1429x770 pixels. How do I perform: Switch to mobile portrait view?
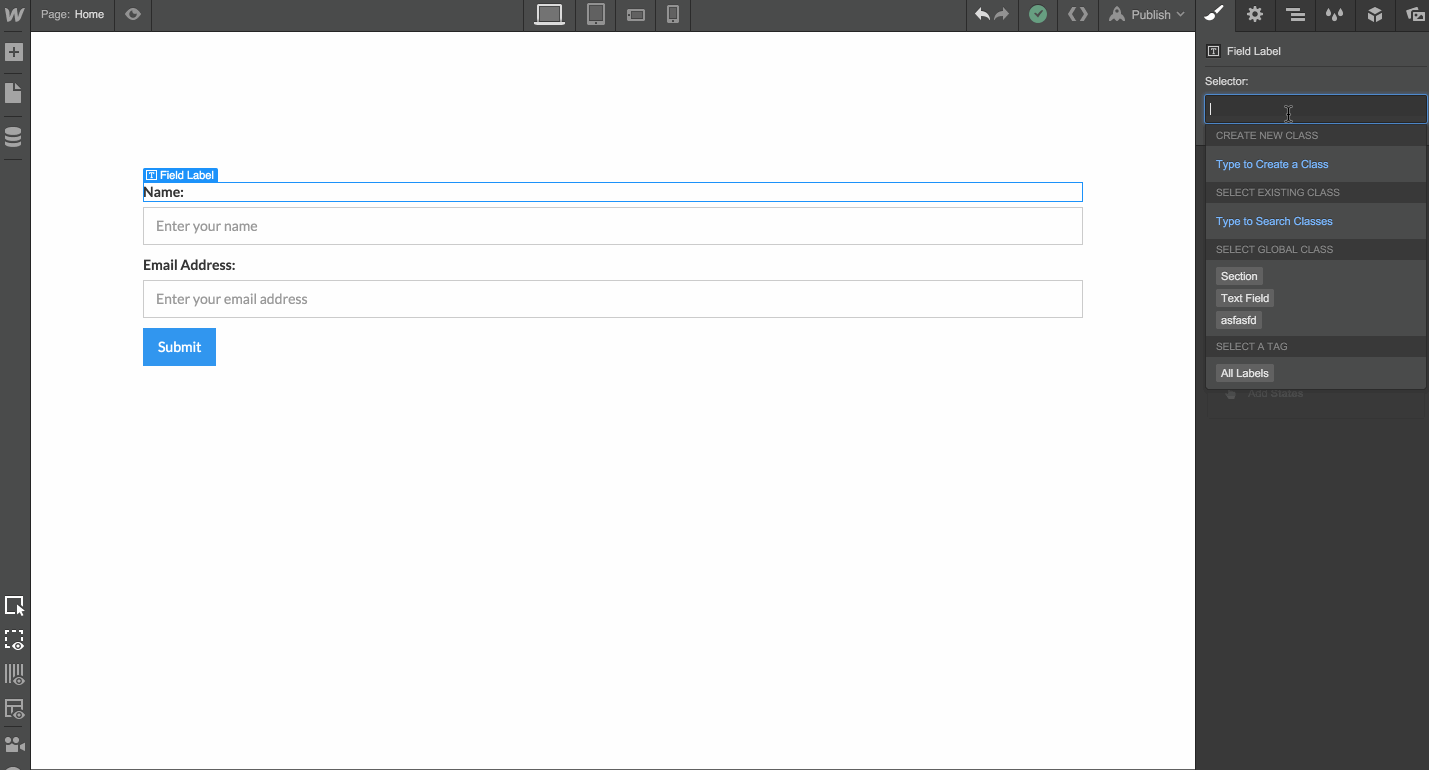click(x=673, y=15)
